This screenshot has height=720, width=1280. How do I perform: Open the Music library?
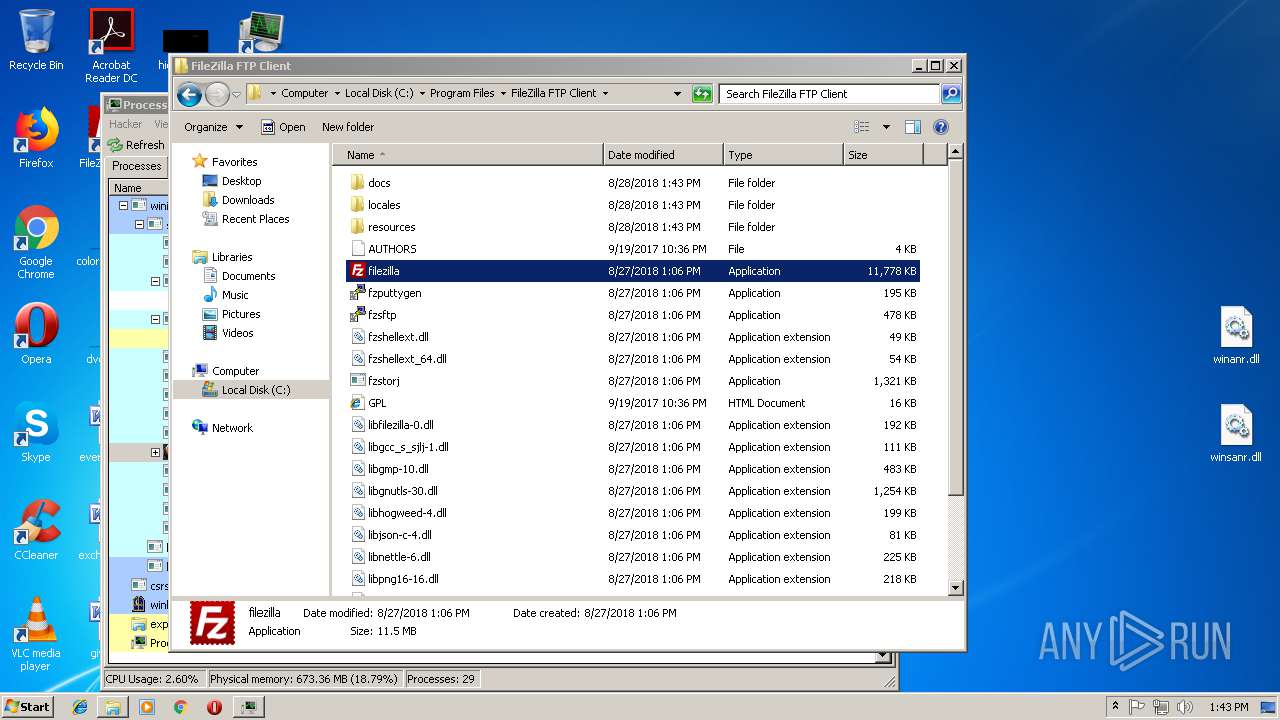(225, 295)
